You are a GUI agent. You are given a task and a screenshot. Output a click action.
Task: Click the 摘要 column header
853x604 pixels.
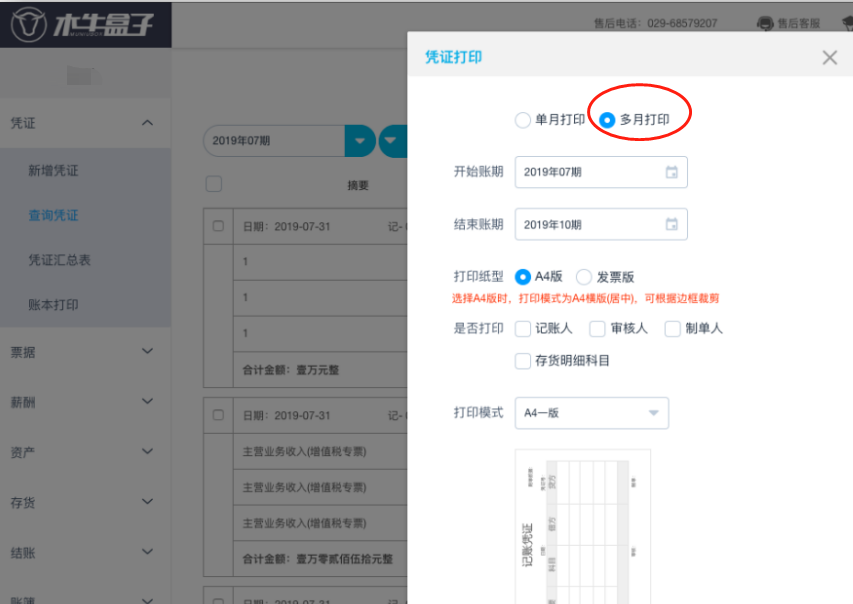(x=358, y=186)
